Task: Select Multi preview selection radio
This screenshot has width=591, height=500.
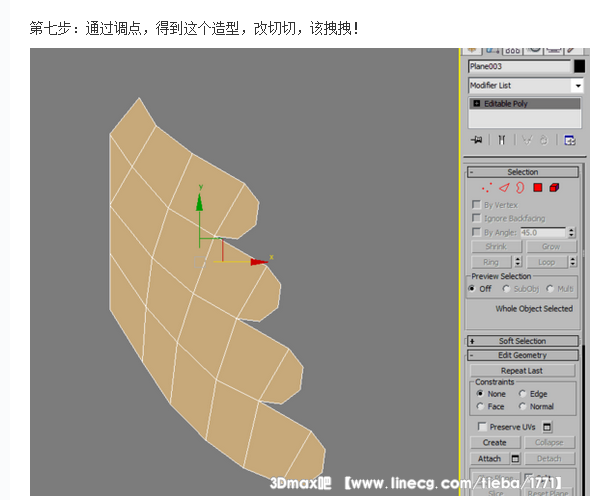Action: (x=550, y=289)
